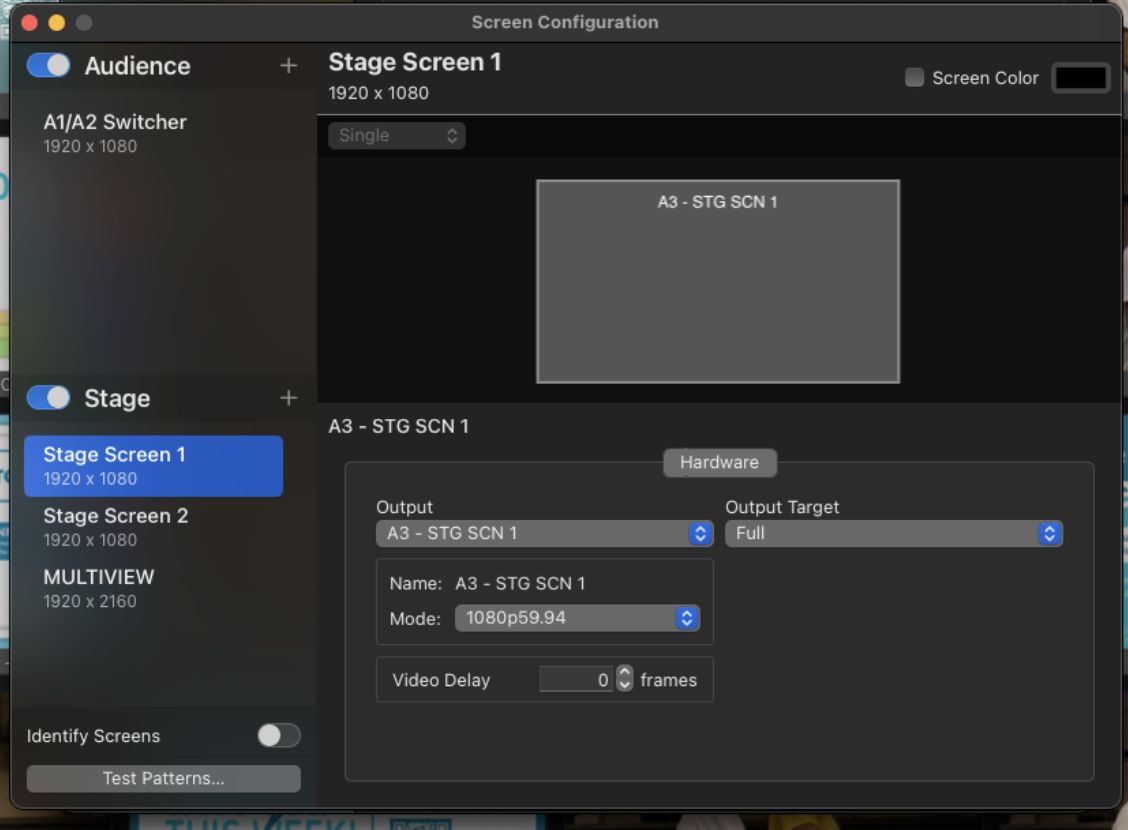
Task: Select the Hardware tab
Action: 719,462
